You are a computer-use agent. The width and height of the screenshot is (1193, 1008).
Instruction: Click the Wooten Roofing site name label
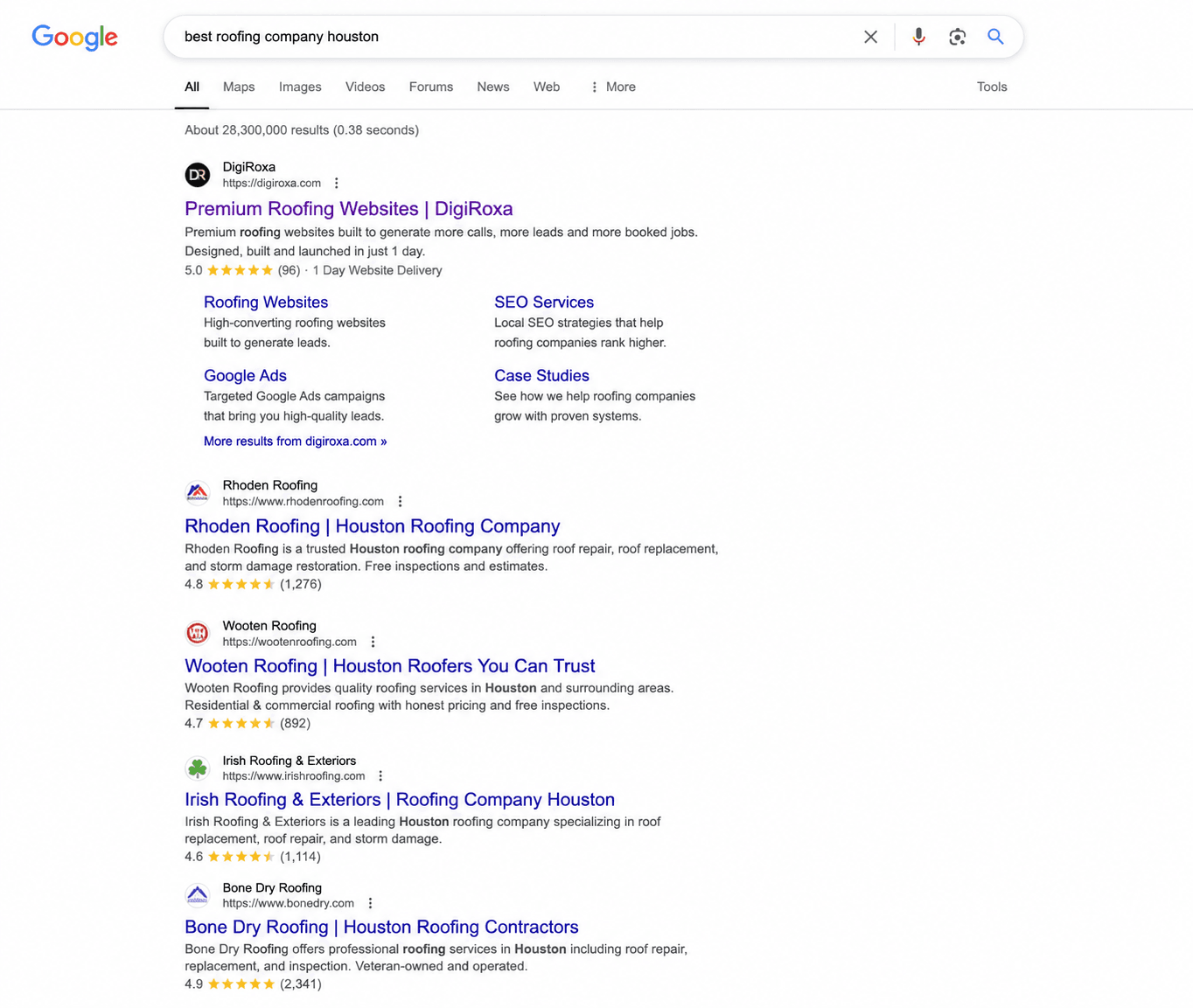[269, 626]
